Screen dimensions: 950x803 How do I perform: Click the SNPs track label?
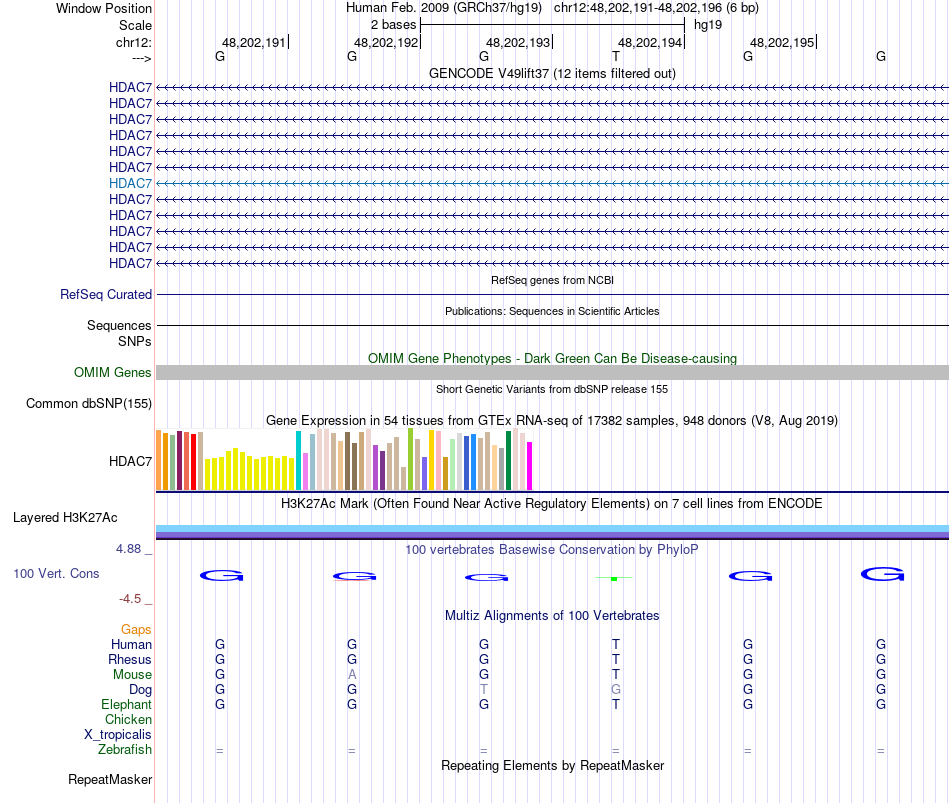click(x=135, y=341)
